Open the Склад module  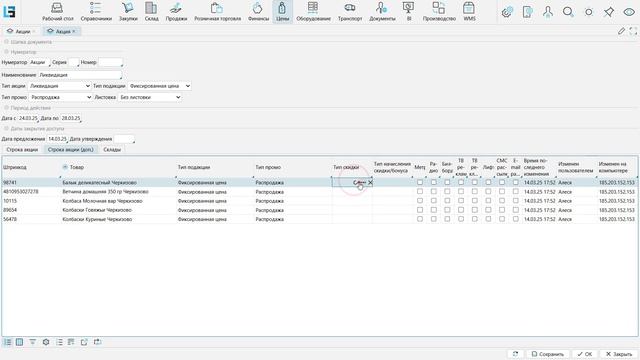coord(151,12)
